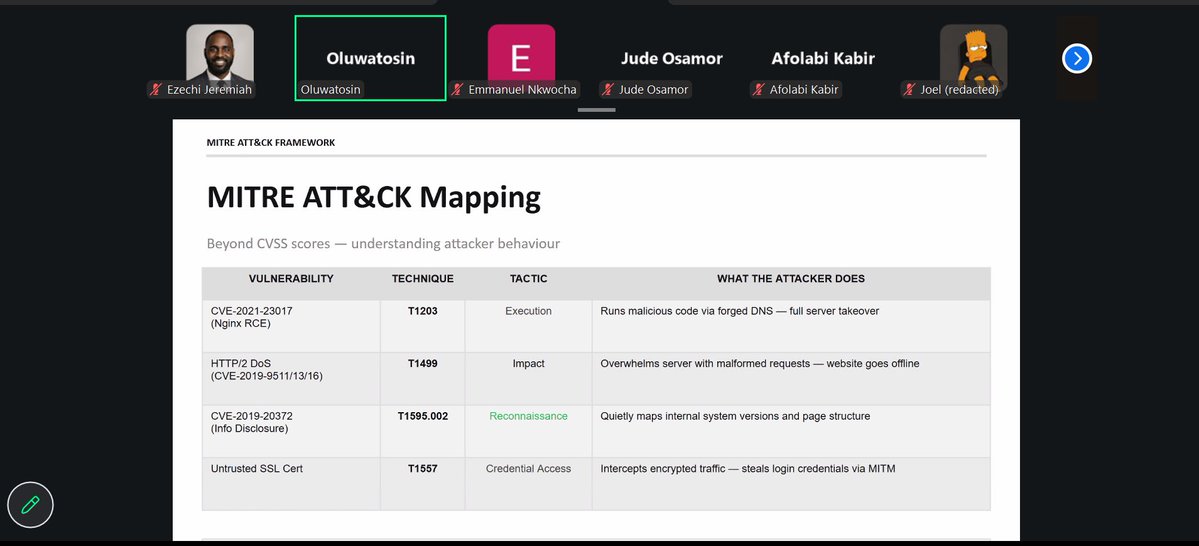Select Afolabi Kabir's participant tile

(823, 58)
